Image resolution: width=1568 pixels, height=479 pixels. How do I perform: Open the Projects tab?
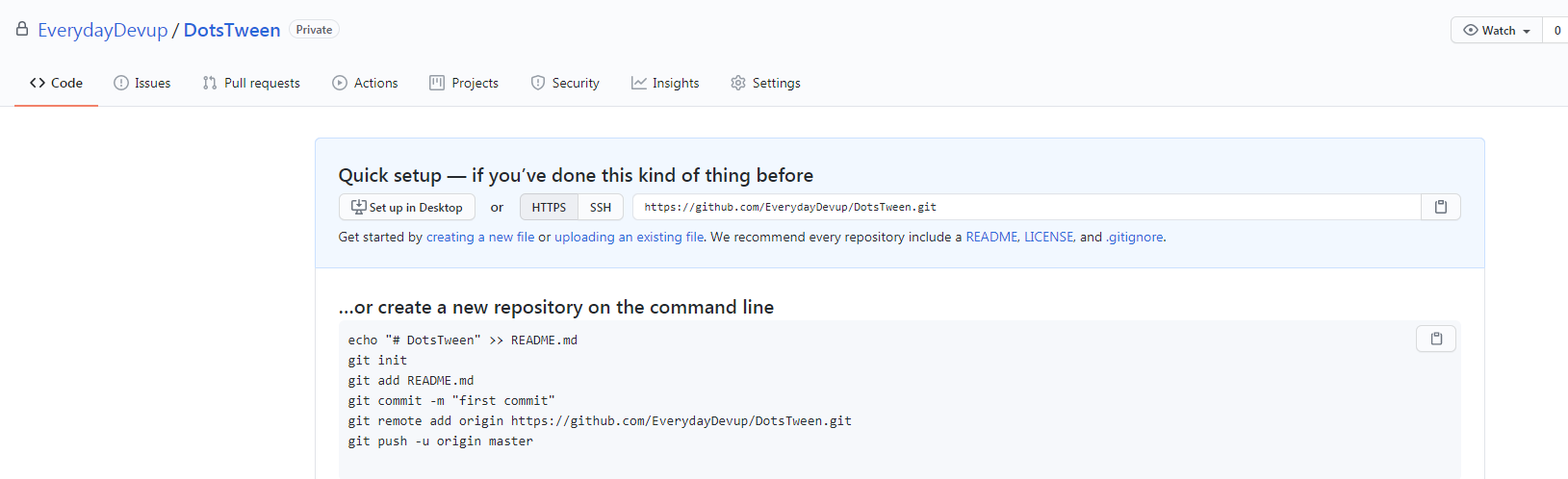464,83
